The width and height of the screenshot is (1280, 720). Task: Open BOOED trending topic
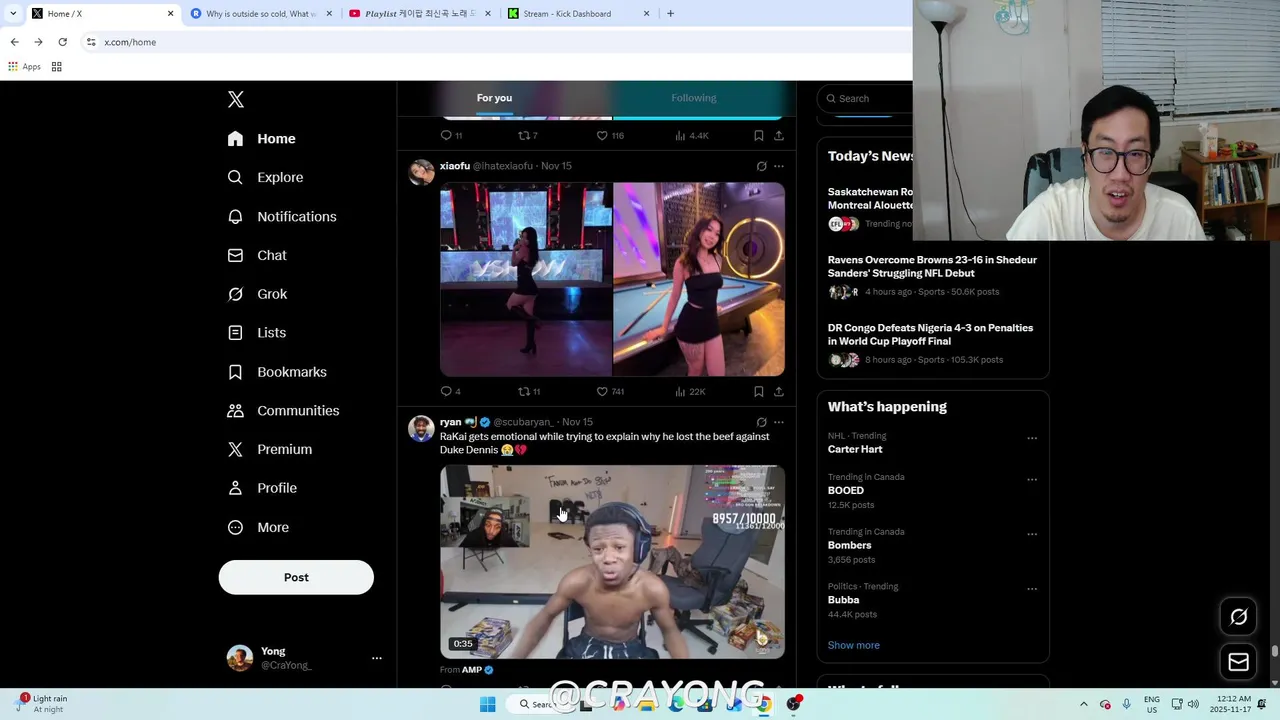tap(845, 490)
